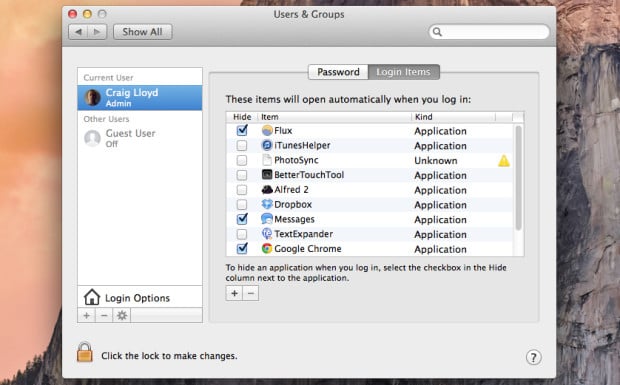620x385 pixels.
Task: Click the yellow minimize window button
Action: [87, 14]
